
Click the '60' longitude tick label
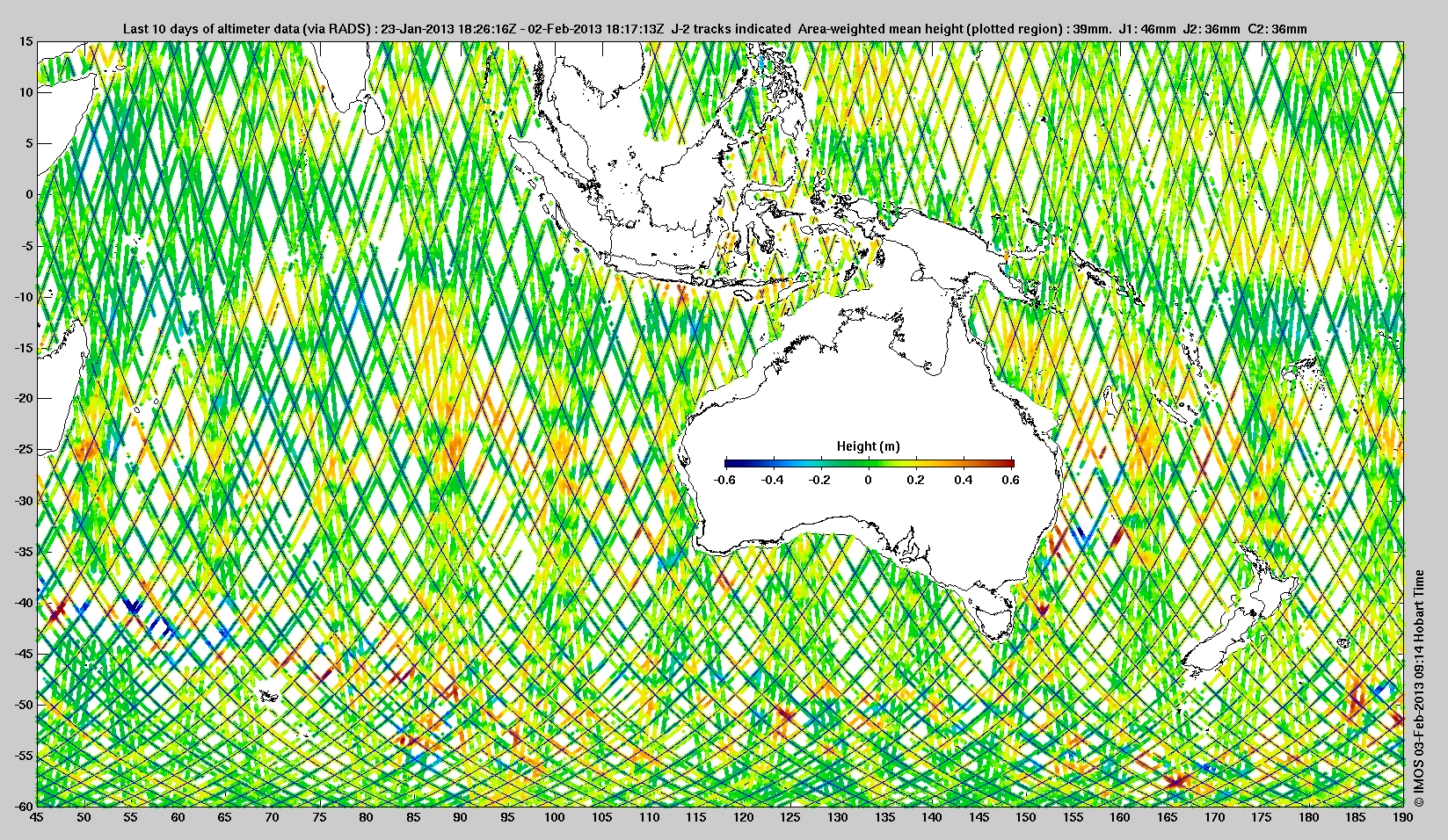point(178,817)
